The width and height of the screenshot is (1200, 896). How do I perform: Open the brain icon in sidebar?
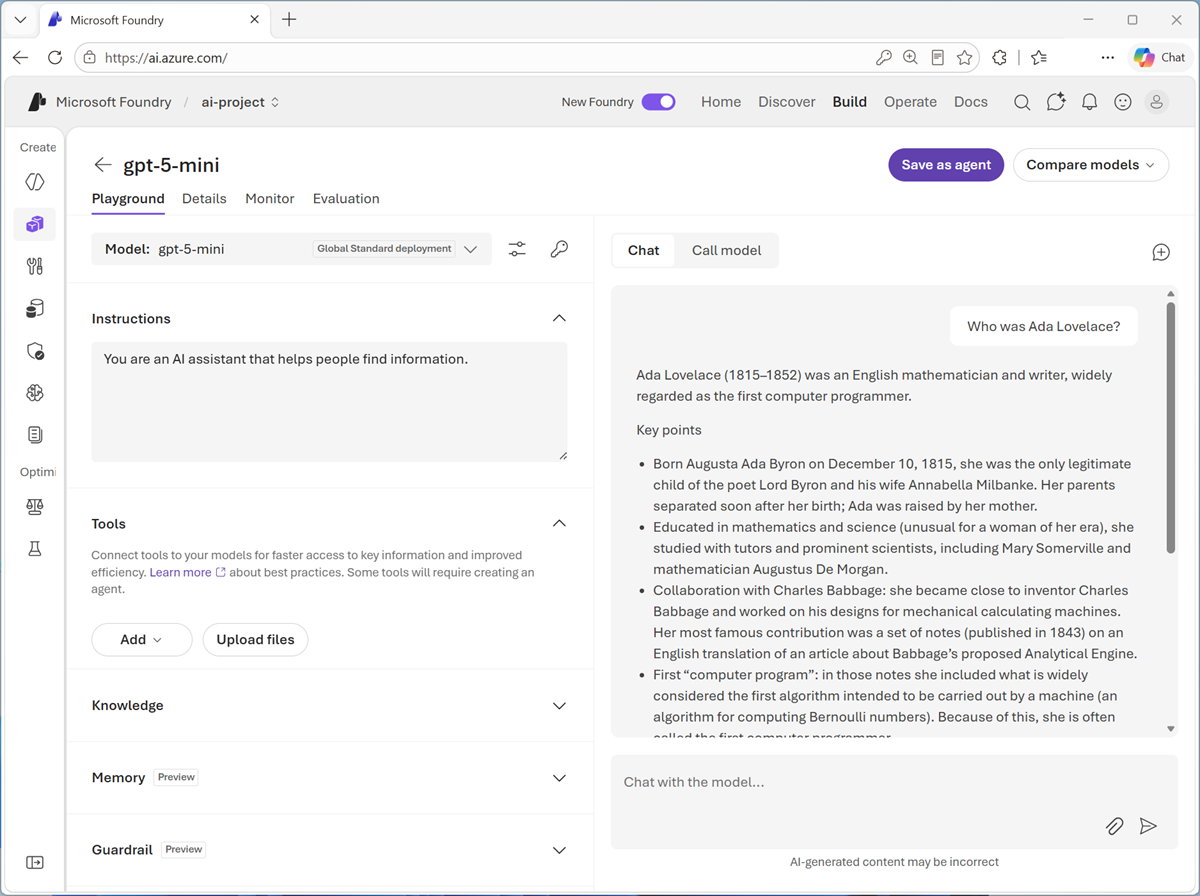35,393
